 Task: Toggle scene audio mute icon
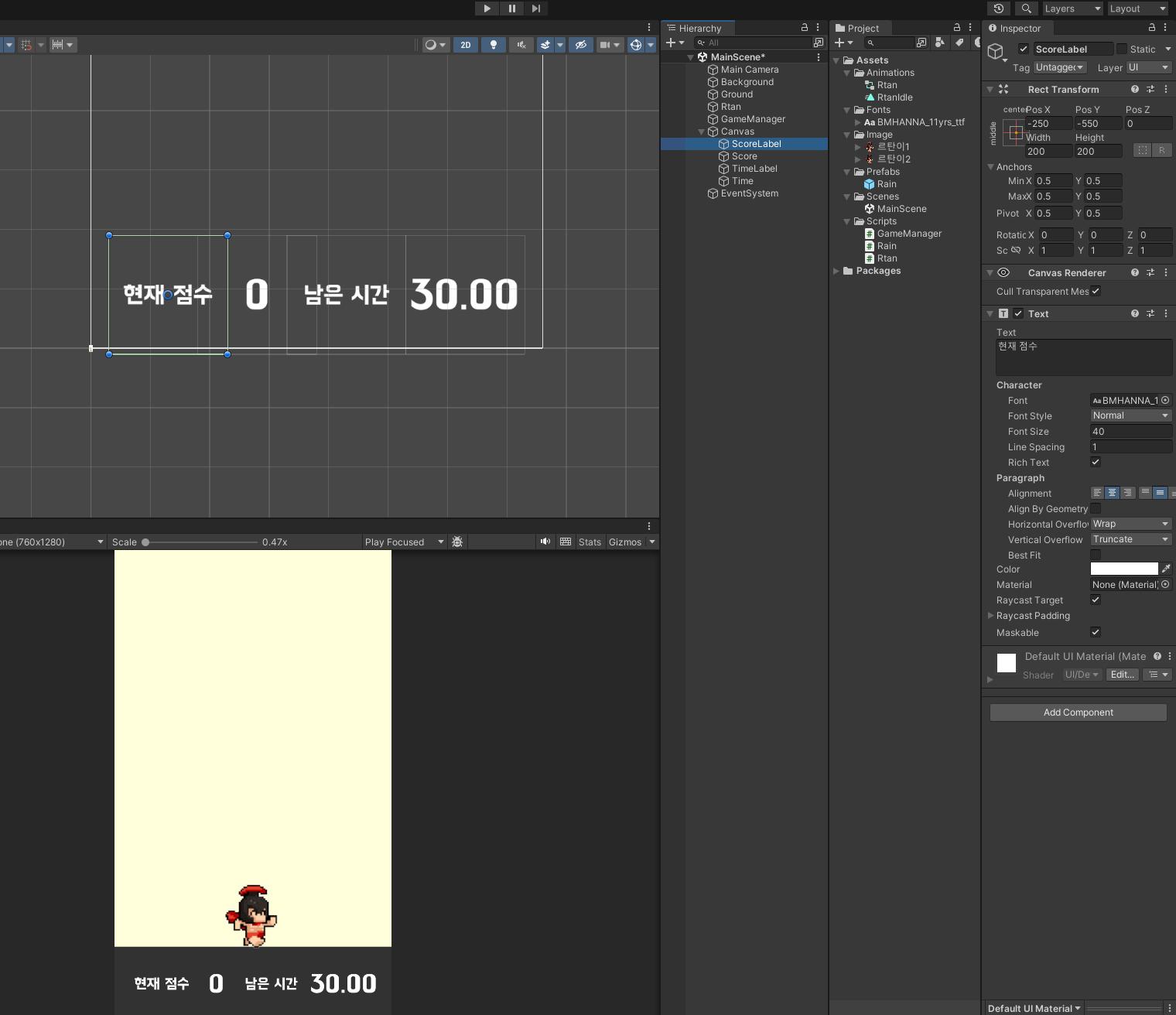point(521,45)
